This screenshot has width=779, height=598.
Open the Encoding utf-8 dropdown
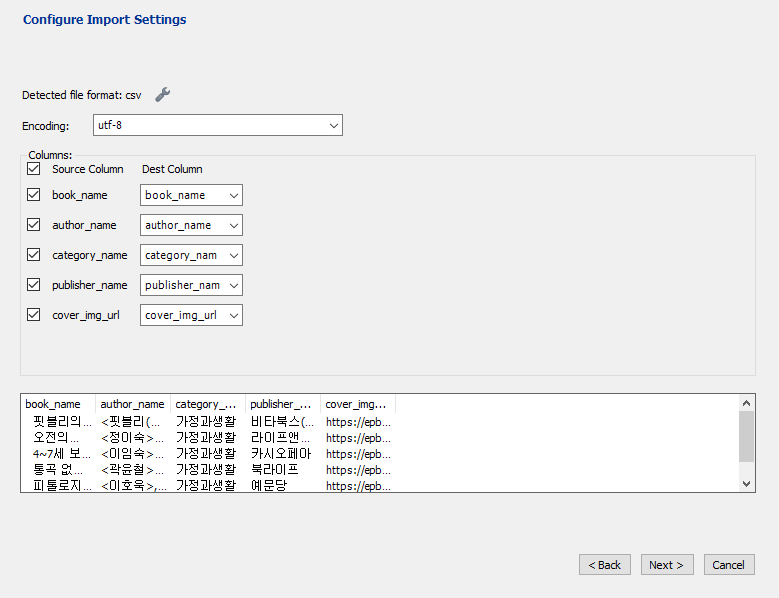tap(218, 125)
